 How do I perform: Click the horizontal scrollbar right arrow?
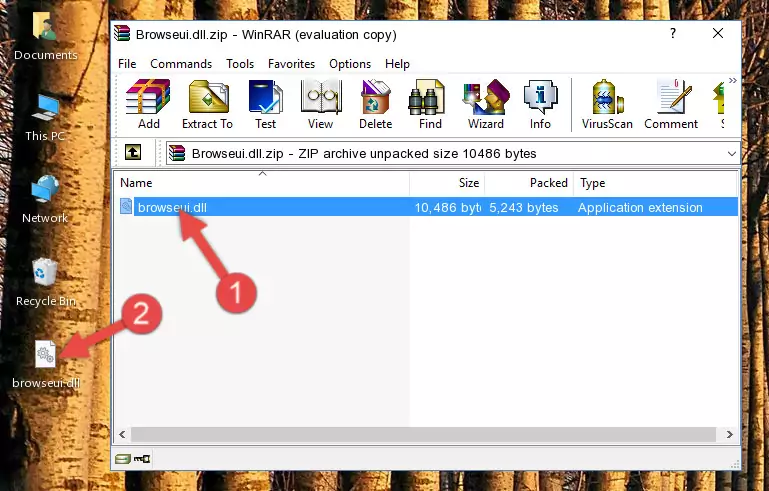(729, 434)
